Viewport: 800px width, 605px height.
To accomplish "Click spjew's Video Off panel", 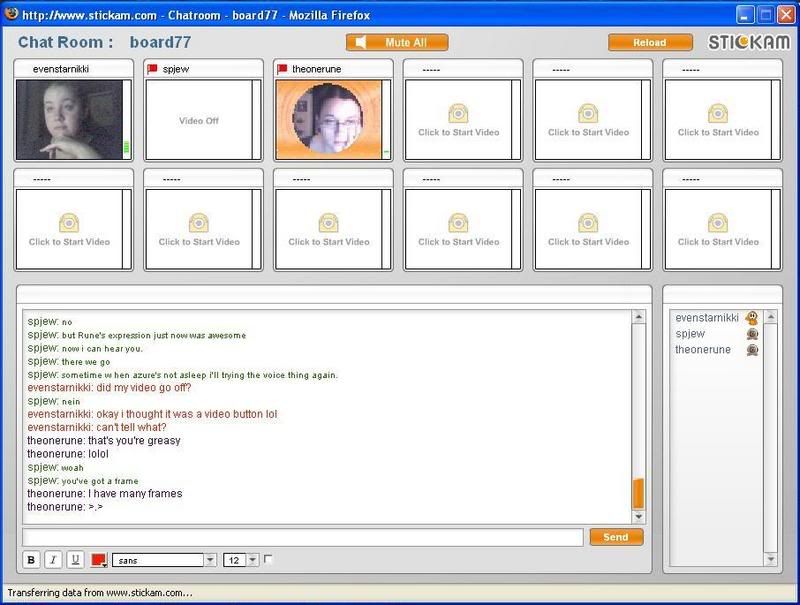I will click(199, 119).
